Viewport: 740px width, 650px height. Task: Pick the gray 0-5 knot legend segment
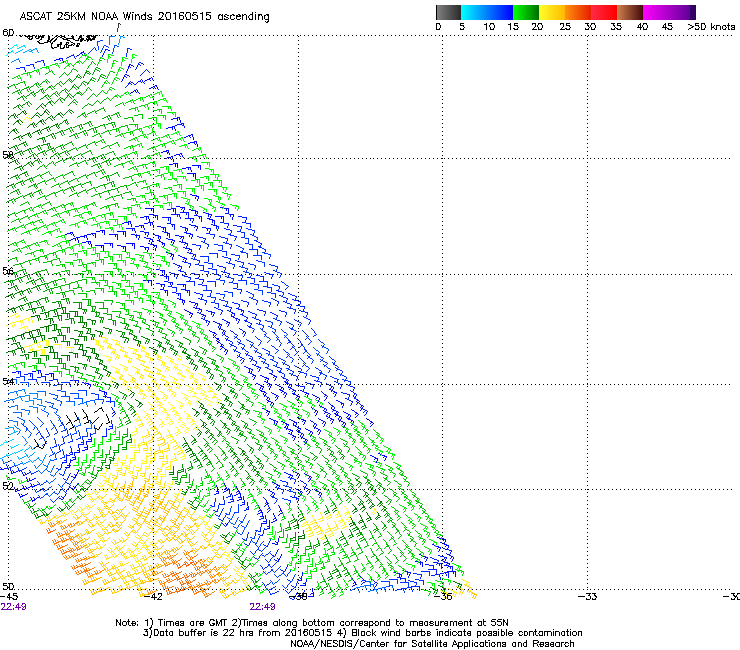click(448, 12)
